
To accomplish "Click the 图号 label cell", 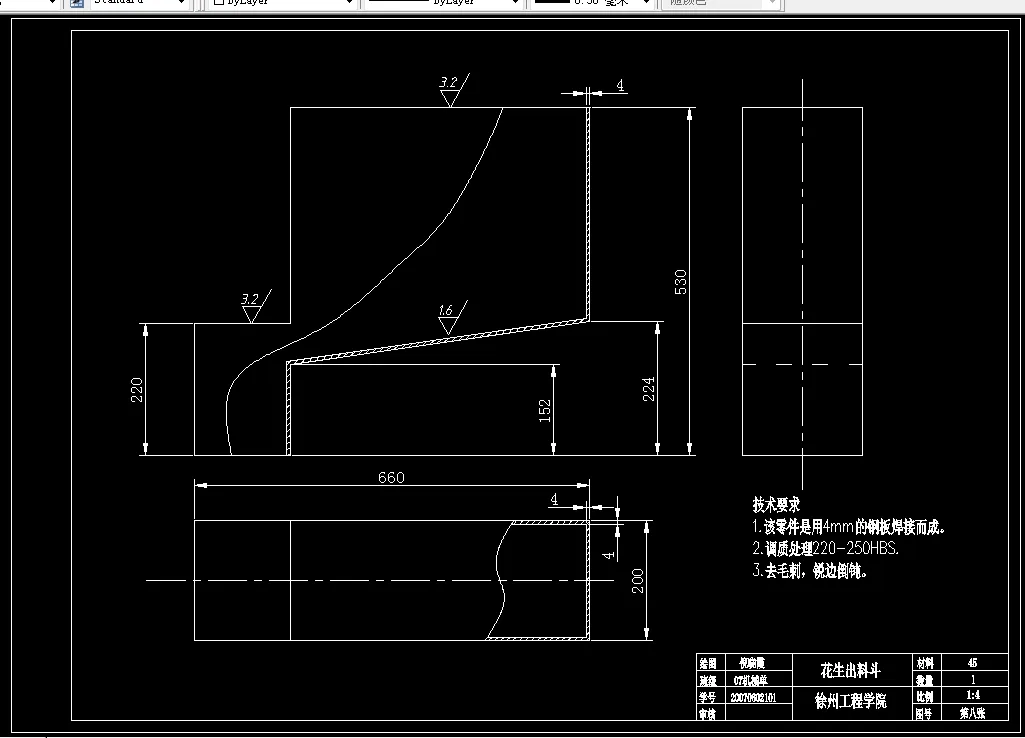I will click(x=925, y=713).
